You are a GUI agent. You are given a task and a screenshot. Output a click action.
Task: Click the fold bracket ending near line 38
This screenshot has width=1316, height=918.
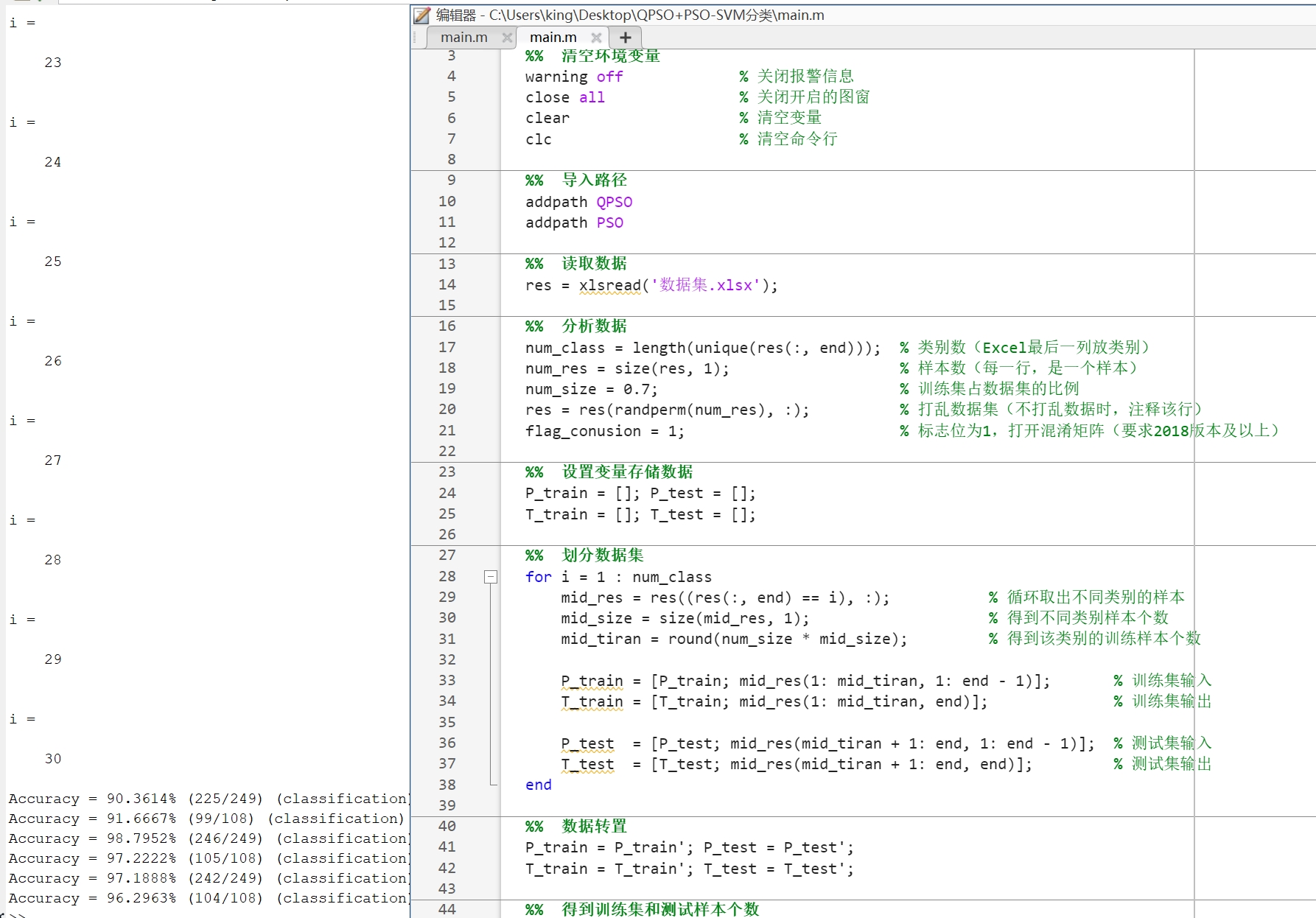pyautogui.click(x=492, y=783)
